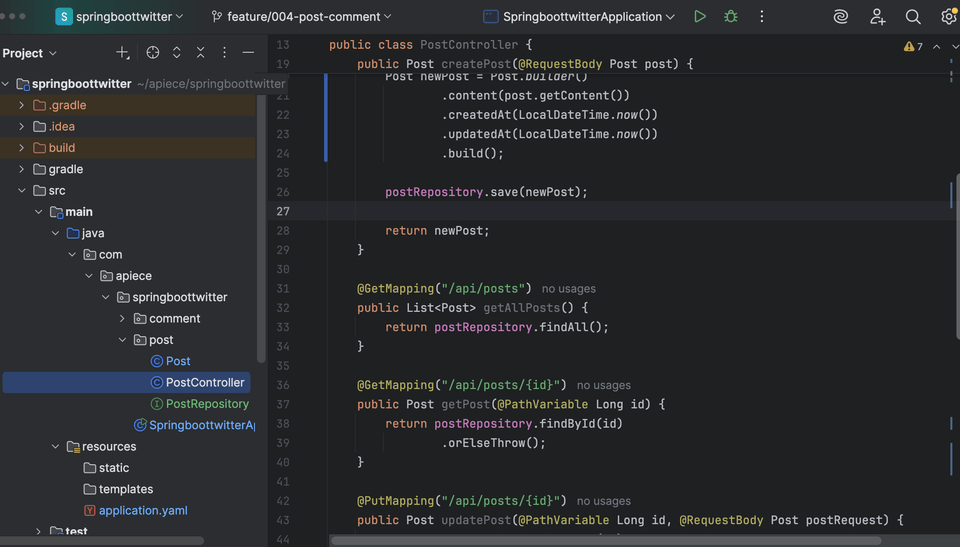Hide the Project tool window with minus icon
Image resolution: width=960 pixels, height=547 pixels.
click(248, 53)
